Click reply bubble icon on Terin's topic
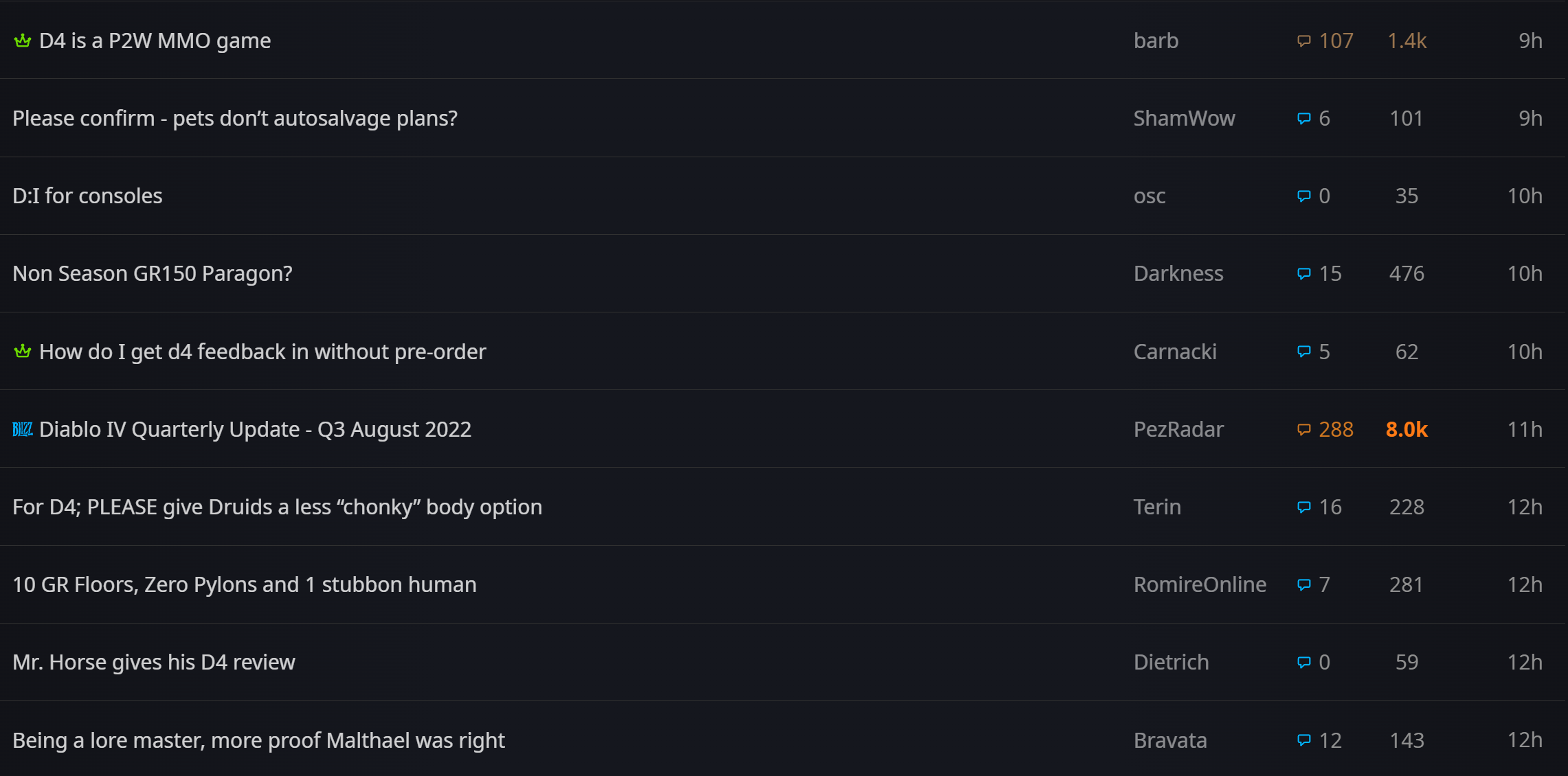The height and width of the screenshot is (776, 1568). coord(1303,507)
